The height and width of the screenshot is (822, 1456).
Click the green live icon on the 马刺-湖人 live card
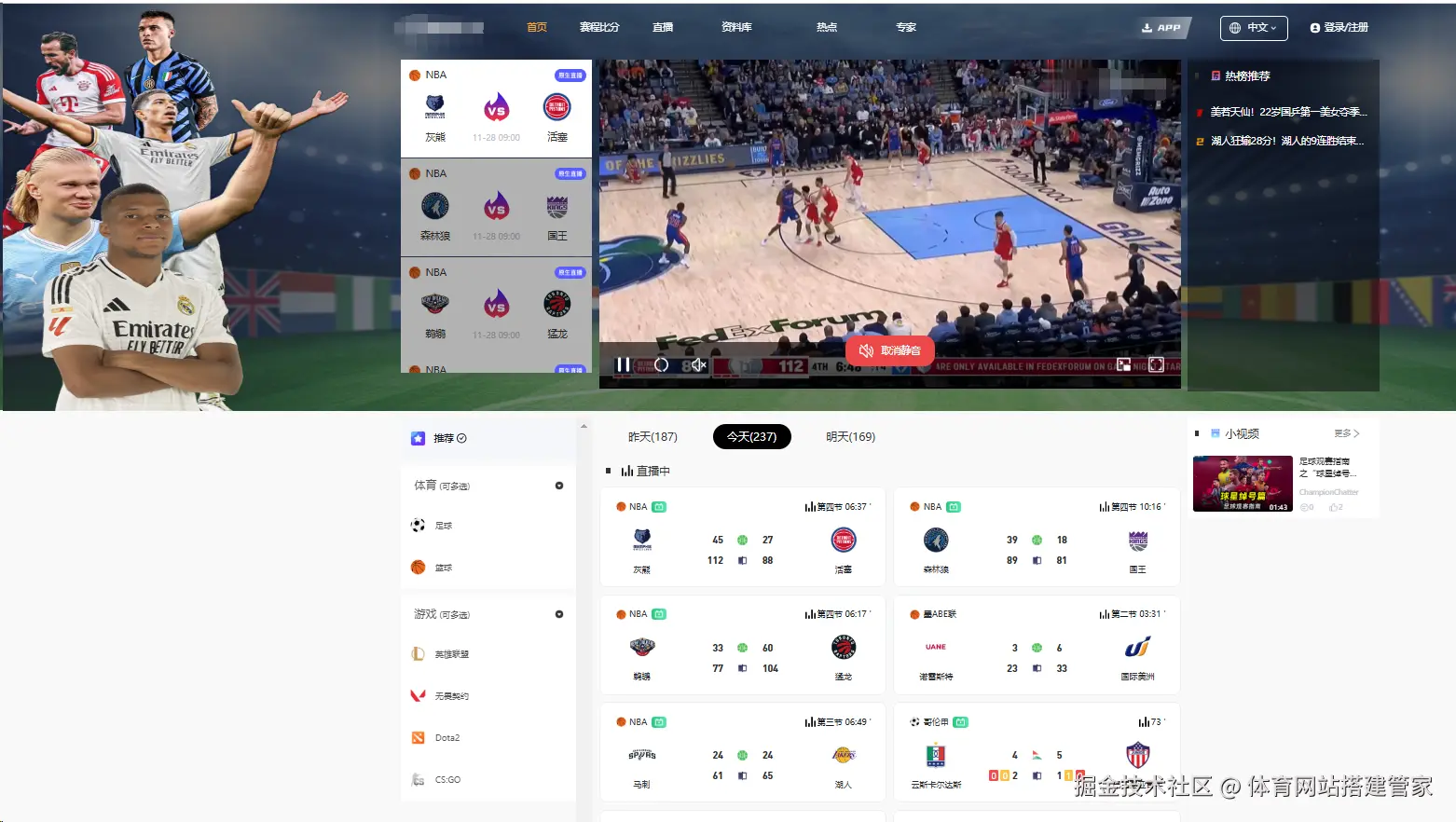(659, 722)
